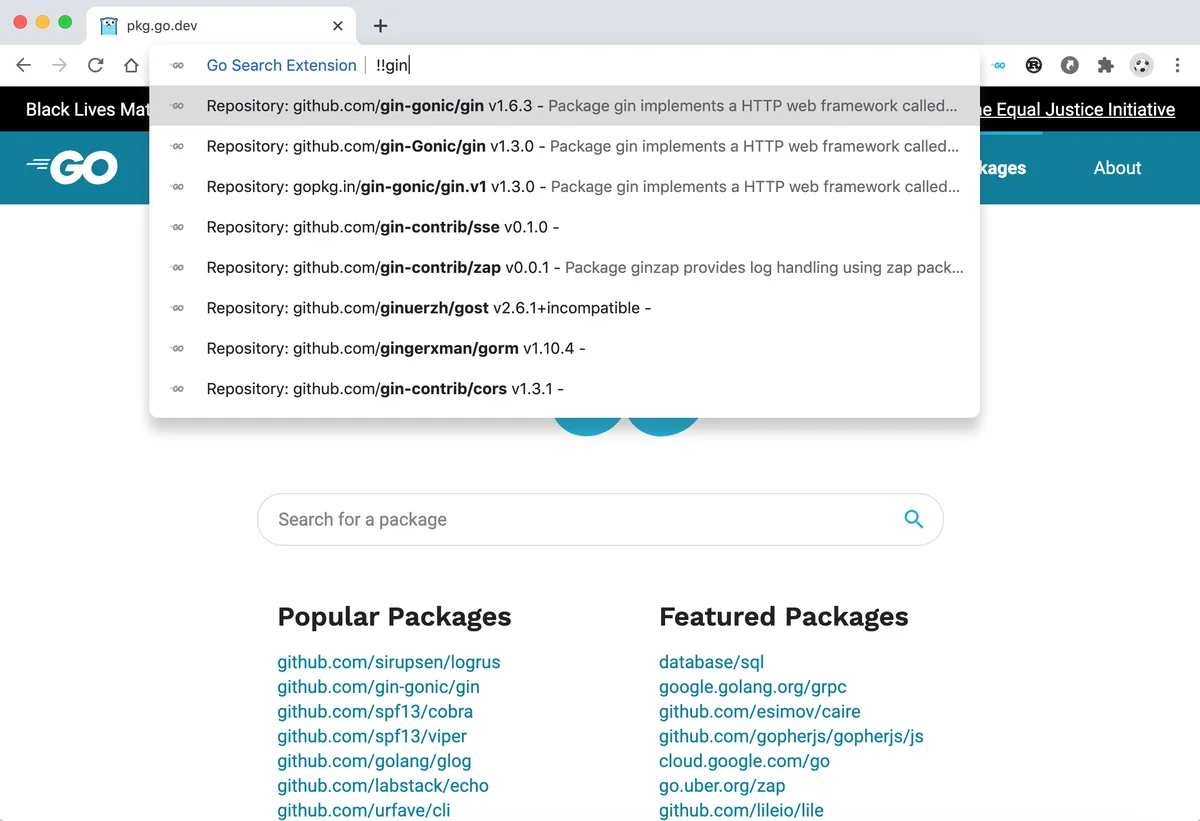
Task: Click the browser back arrow
Action: pos(24,65)
